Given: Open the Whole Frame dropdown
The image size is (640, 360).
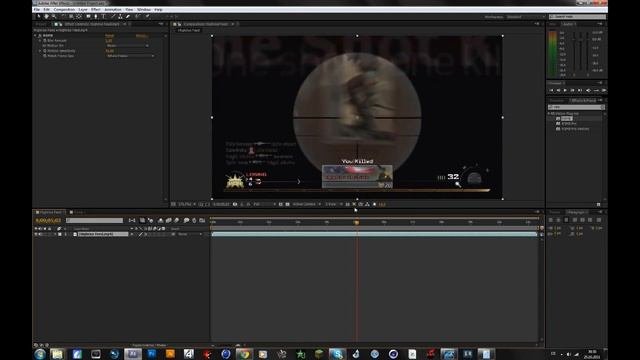Looking at the screenshot, I should coord(131,56).
